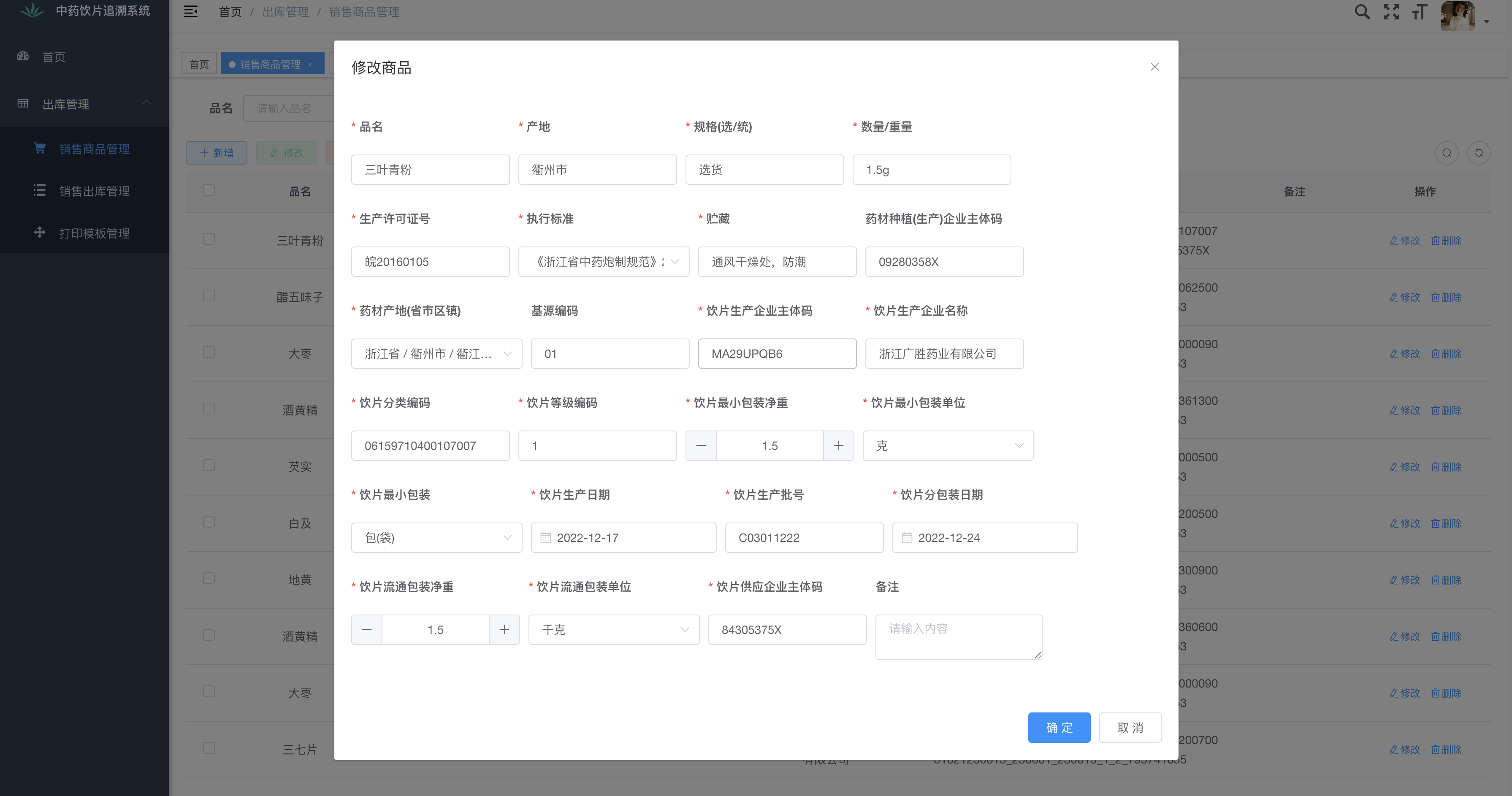Screen dimensions: 1512x796
Task: Collapse the 出库管理 sidebar menu
Action: click(84, 104)
